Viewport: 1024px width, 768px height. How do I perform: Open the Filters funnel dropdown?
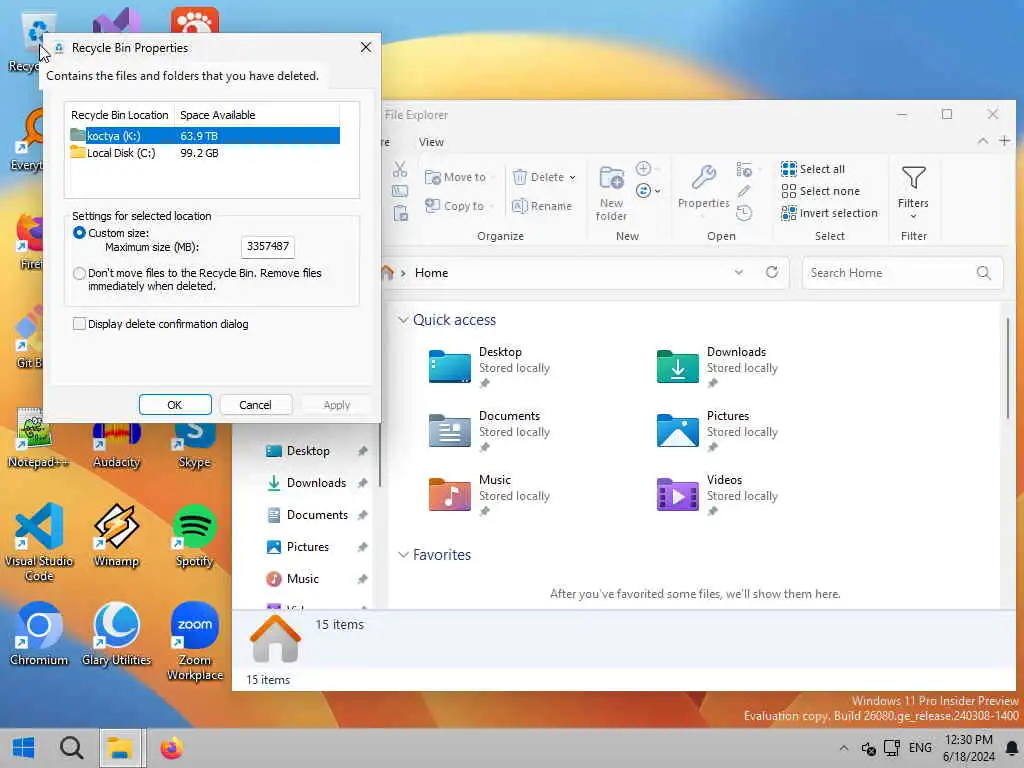point(913,192)
